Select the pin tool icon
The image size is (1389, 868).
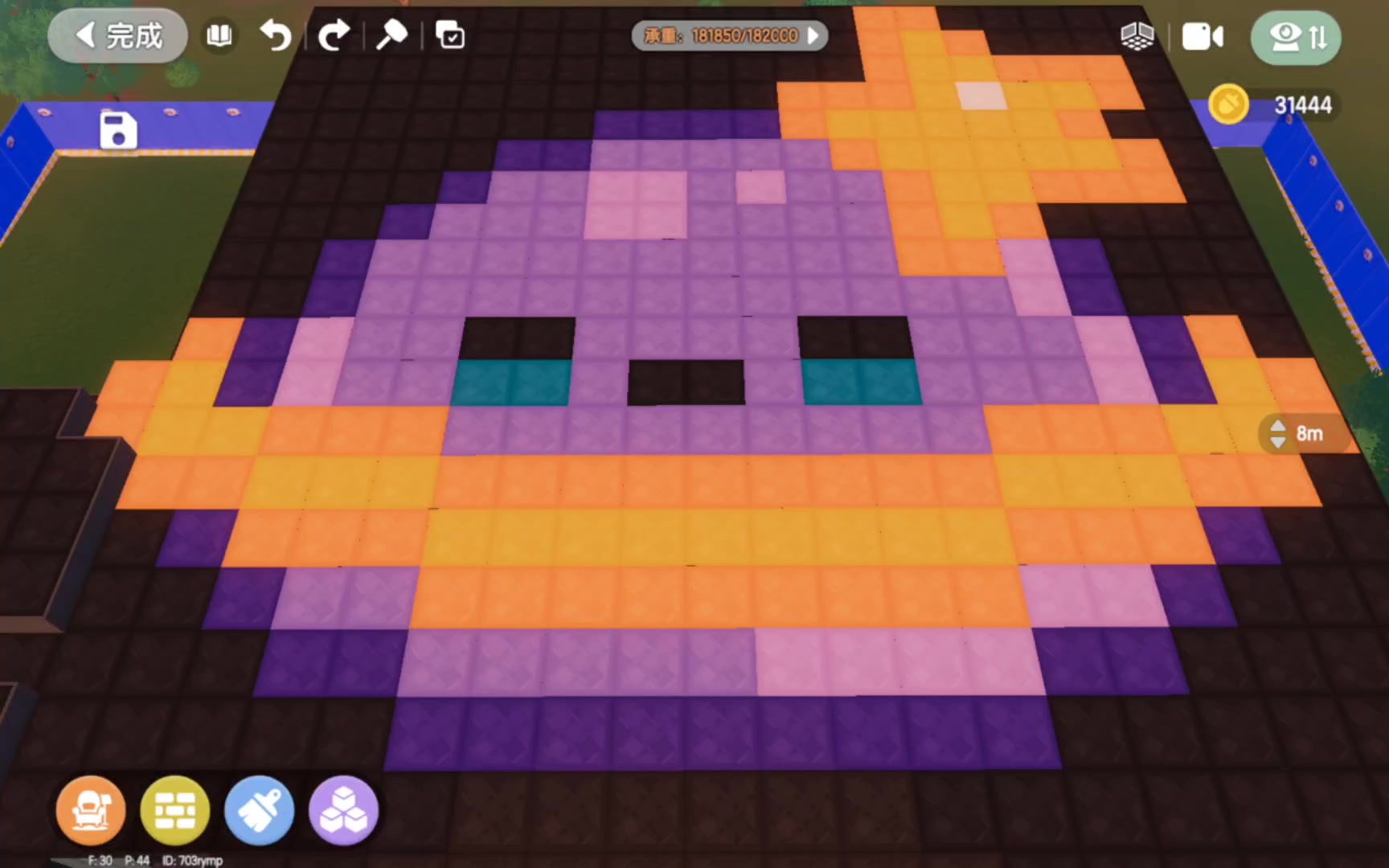(x=392, y=35)
